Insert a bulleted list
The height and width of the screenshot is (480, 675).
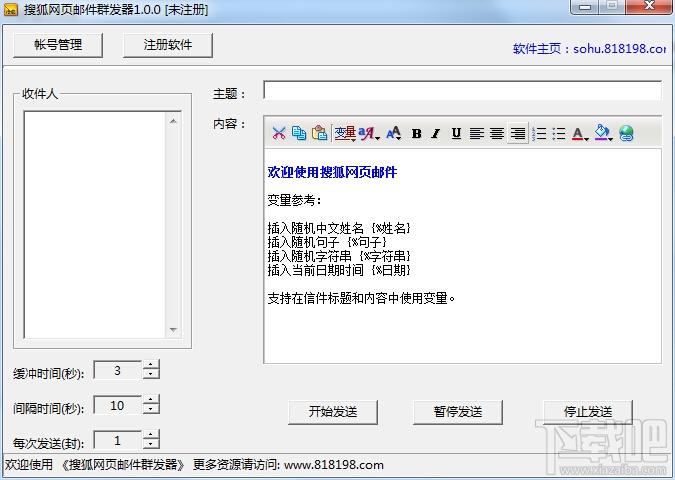tap(559, 133)
